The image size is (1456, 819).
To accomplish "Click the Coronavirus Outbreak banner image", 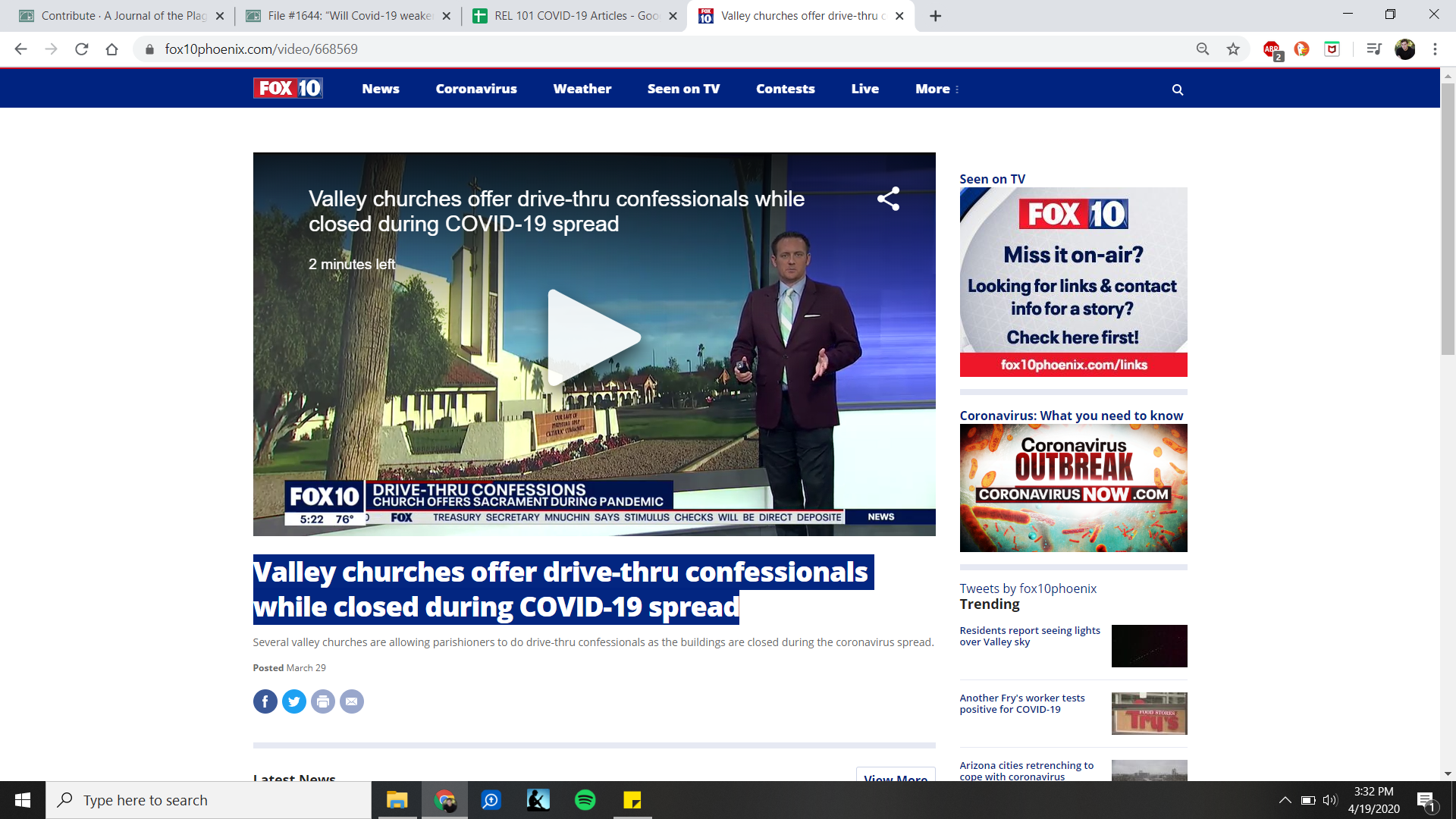I will [x=1073, y=488].
